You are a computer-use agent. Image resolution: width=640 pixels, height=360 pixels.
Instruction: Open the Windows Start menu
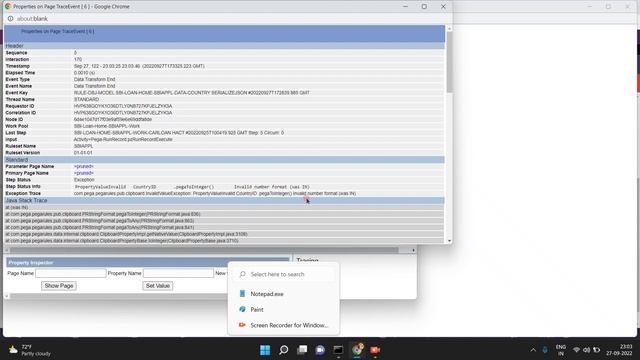pyautogui.click(x=265, y=350)
